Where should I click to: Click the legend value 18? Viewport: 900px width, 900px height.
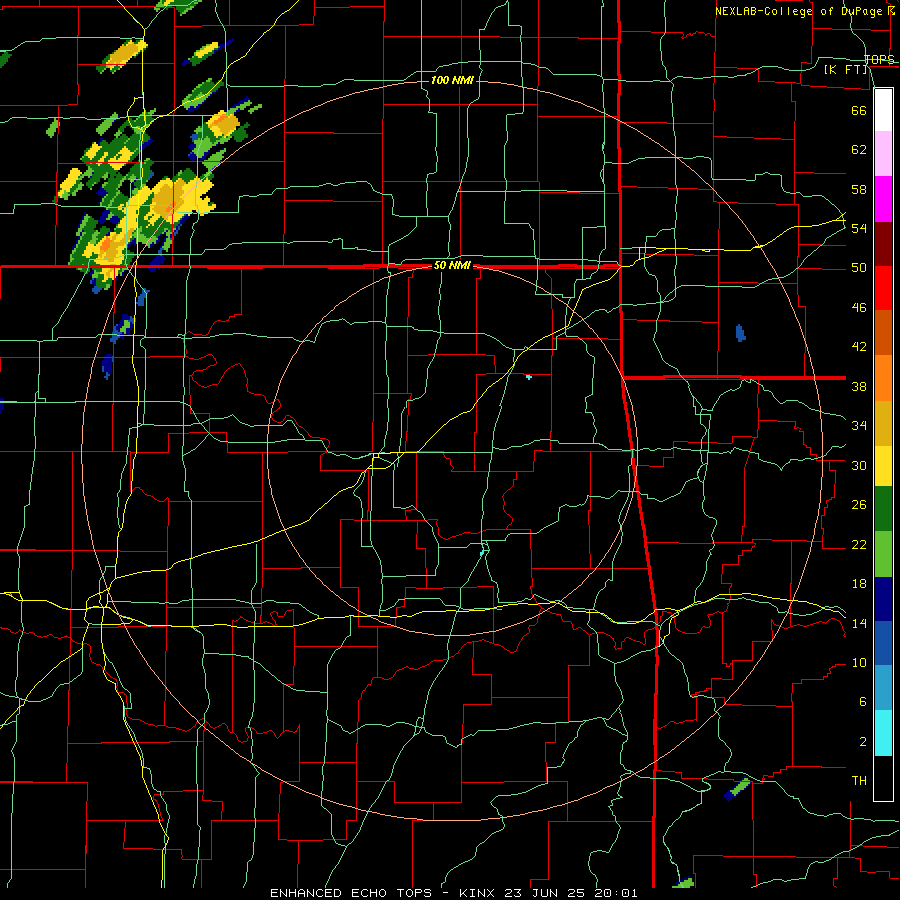tap(859, 584)
